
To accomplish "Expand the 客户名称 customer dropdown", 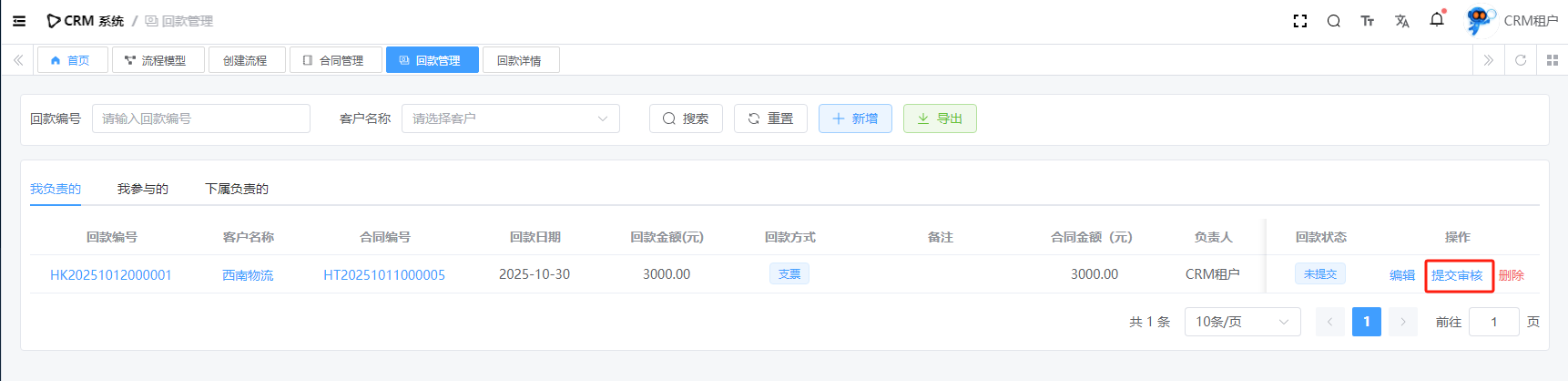I will point(510,118).
